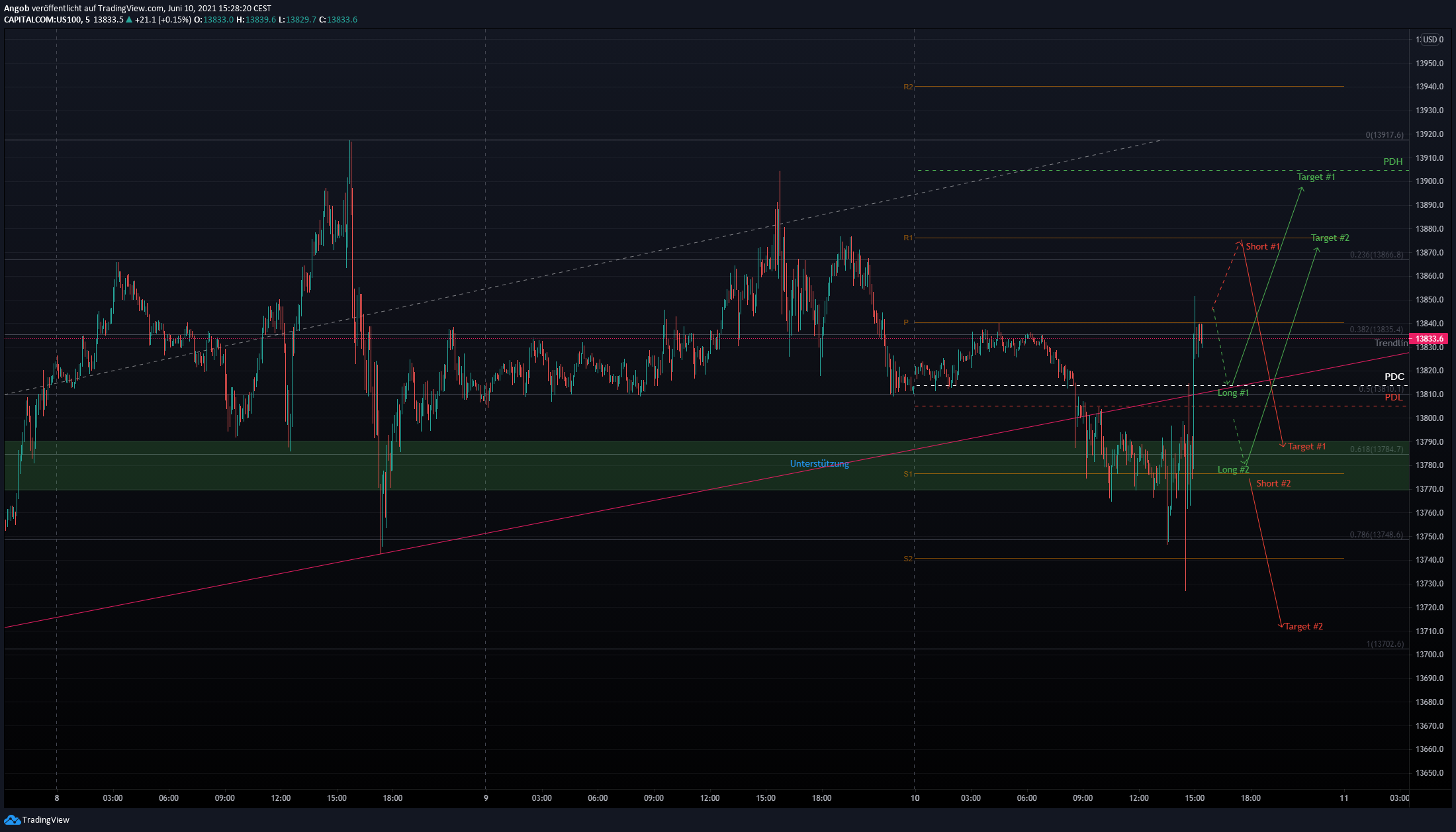Click the USD currency label on price axis

(1430, 40)
